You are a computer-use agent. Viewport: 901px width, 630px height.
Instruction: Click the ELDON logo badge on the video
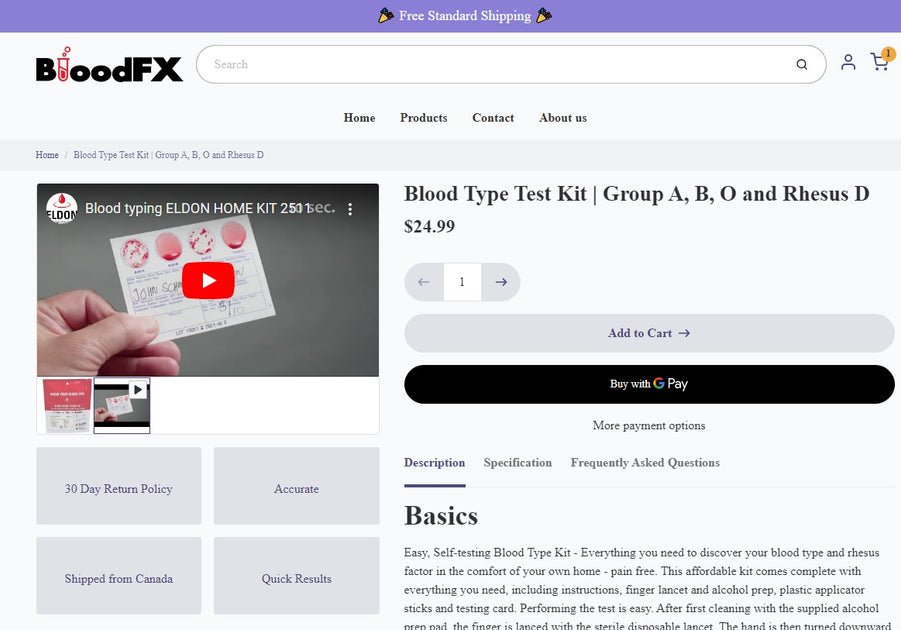click(x=62, y=208)
